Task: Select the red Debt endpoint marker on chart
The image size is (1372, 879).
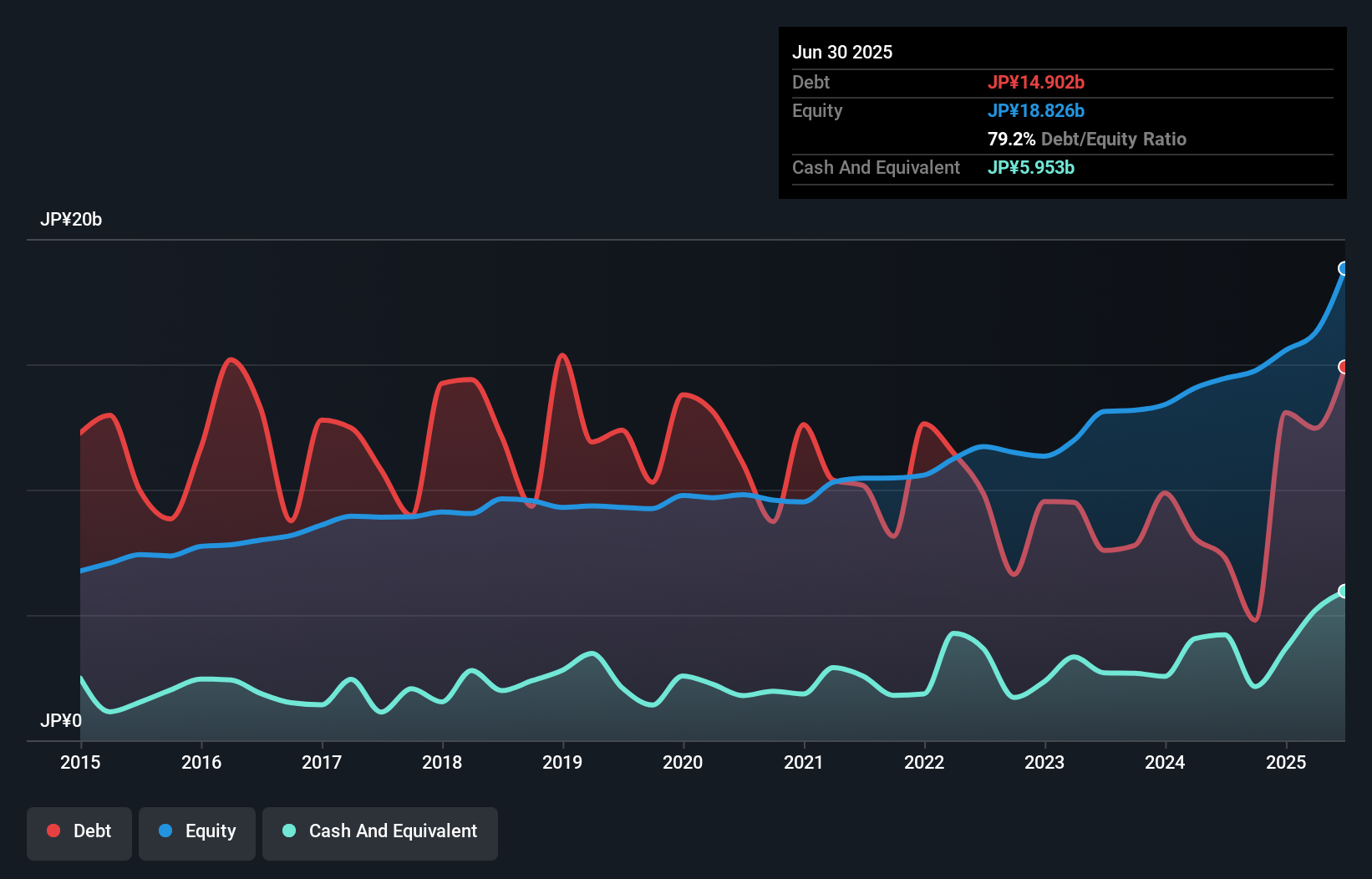Action: (1344, 366)
